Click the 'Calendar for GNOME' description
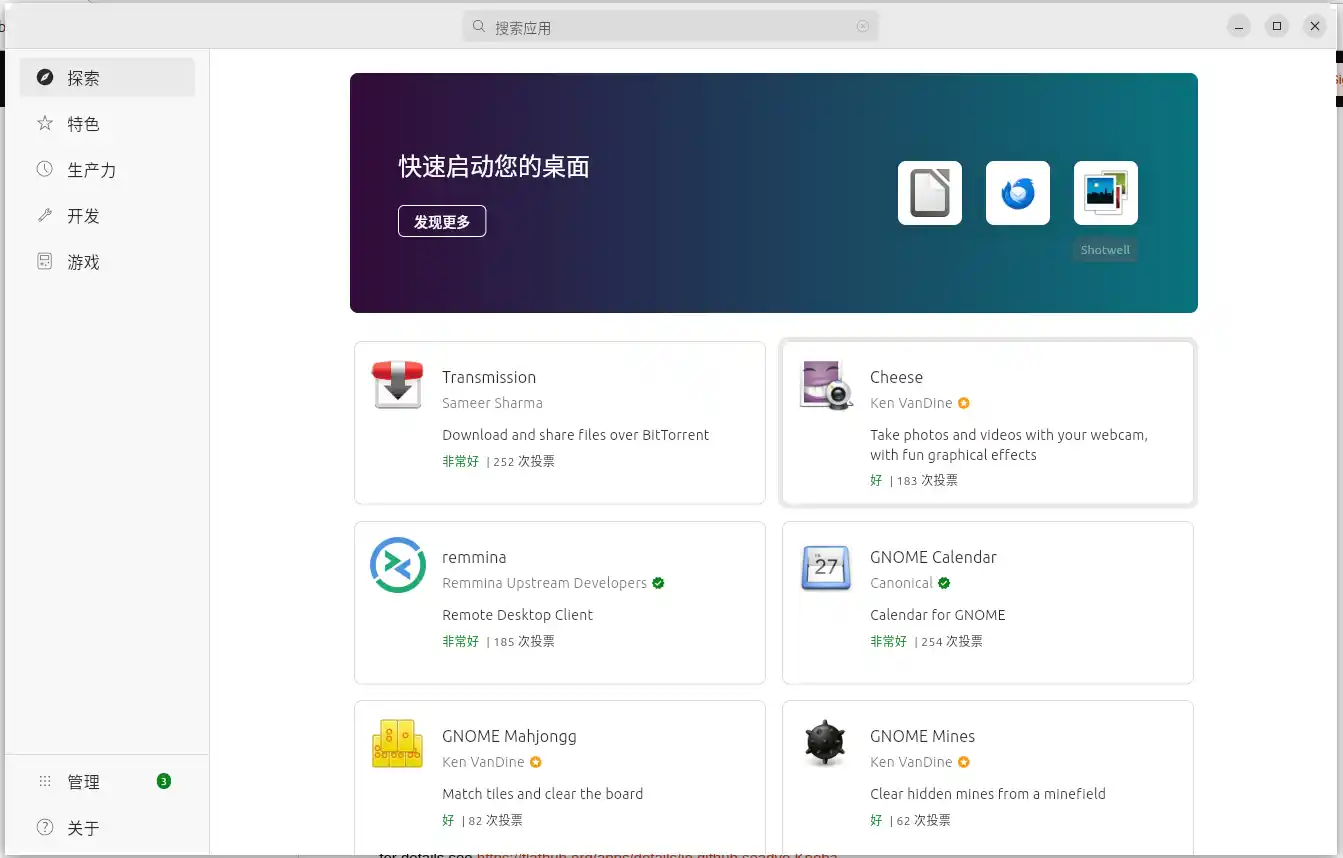 938,615
